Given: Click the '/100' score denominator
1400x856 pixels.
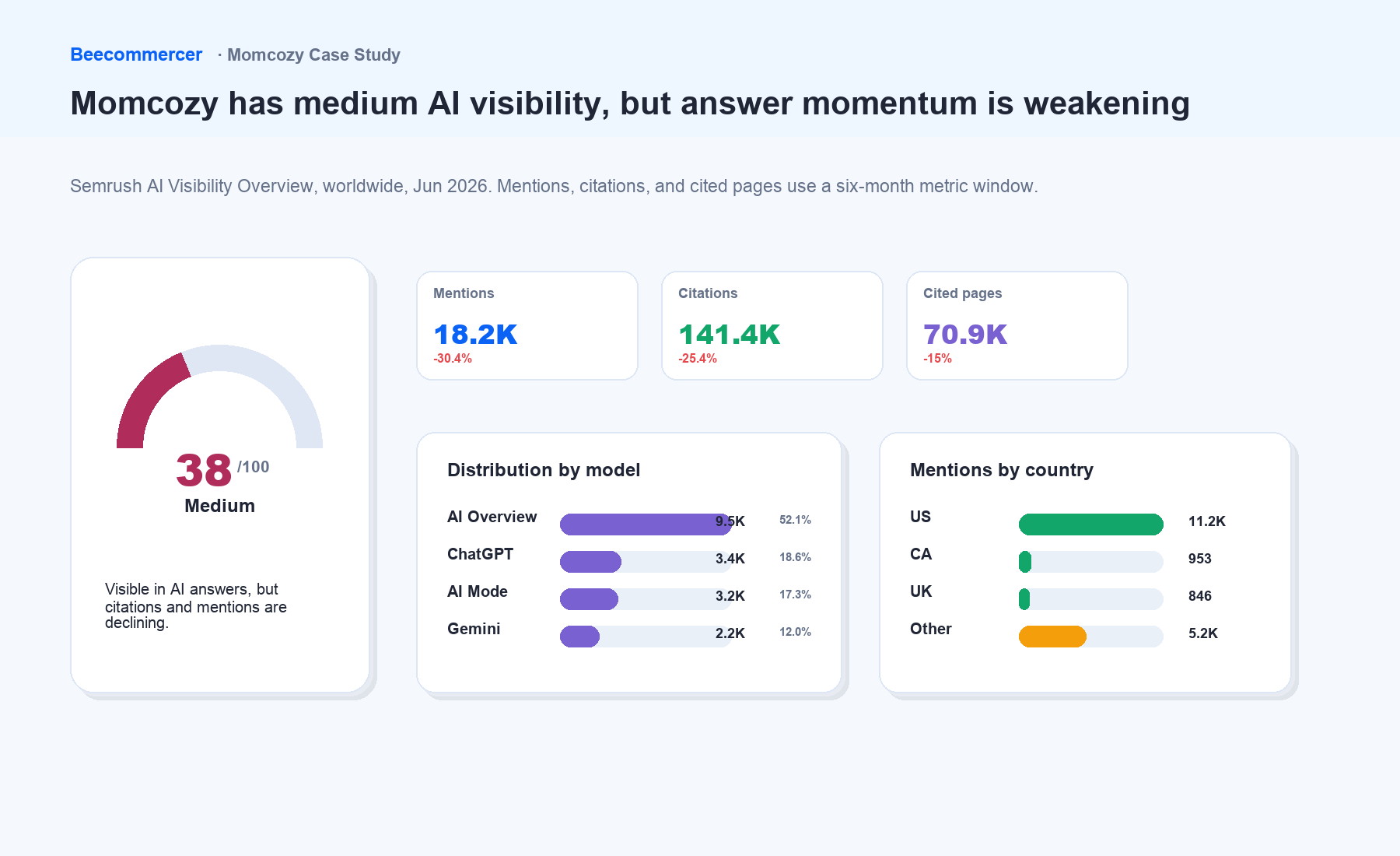Looking at the screenshot, I should tap(254, 467).
